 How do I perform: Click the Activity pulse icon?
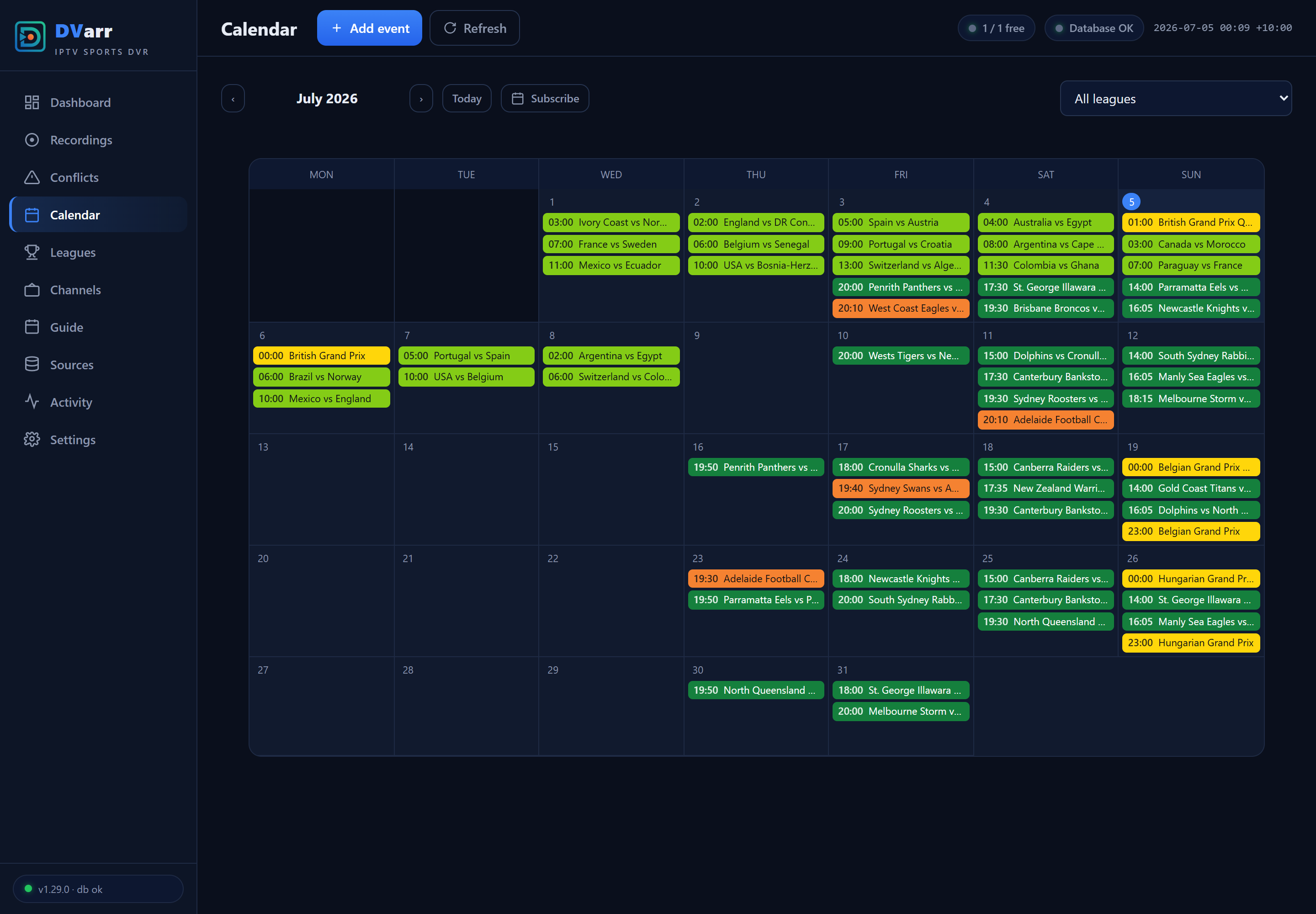pyautogui.click(x=32, y=402)
